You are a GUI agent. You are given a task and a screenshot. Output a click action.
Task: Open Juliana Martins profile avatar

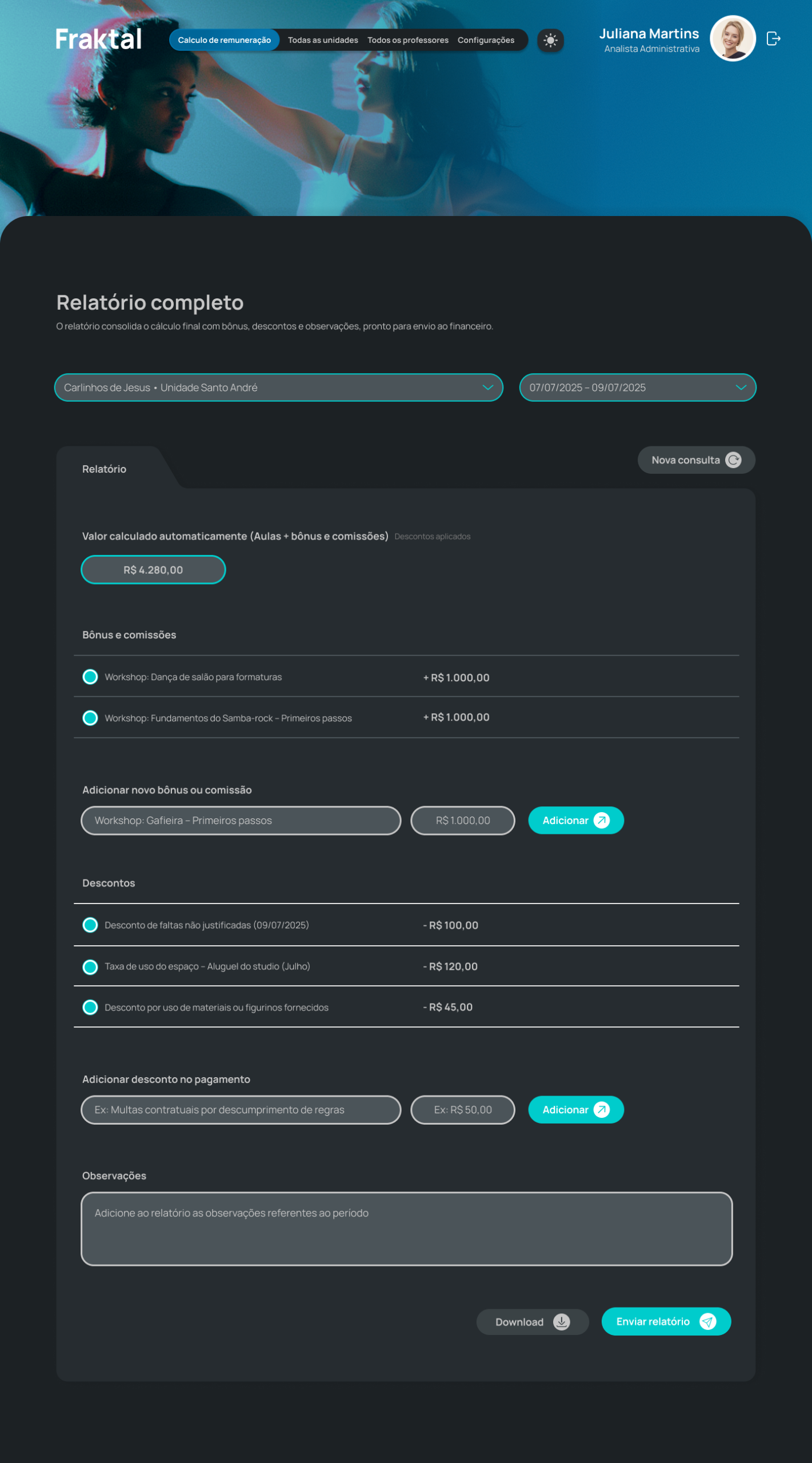coord(732,38)
